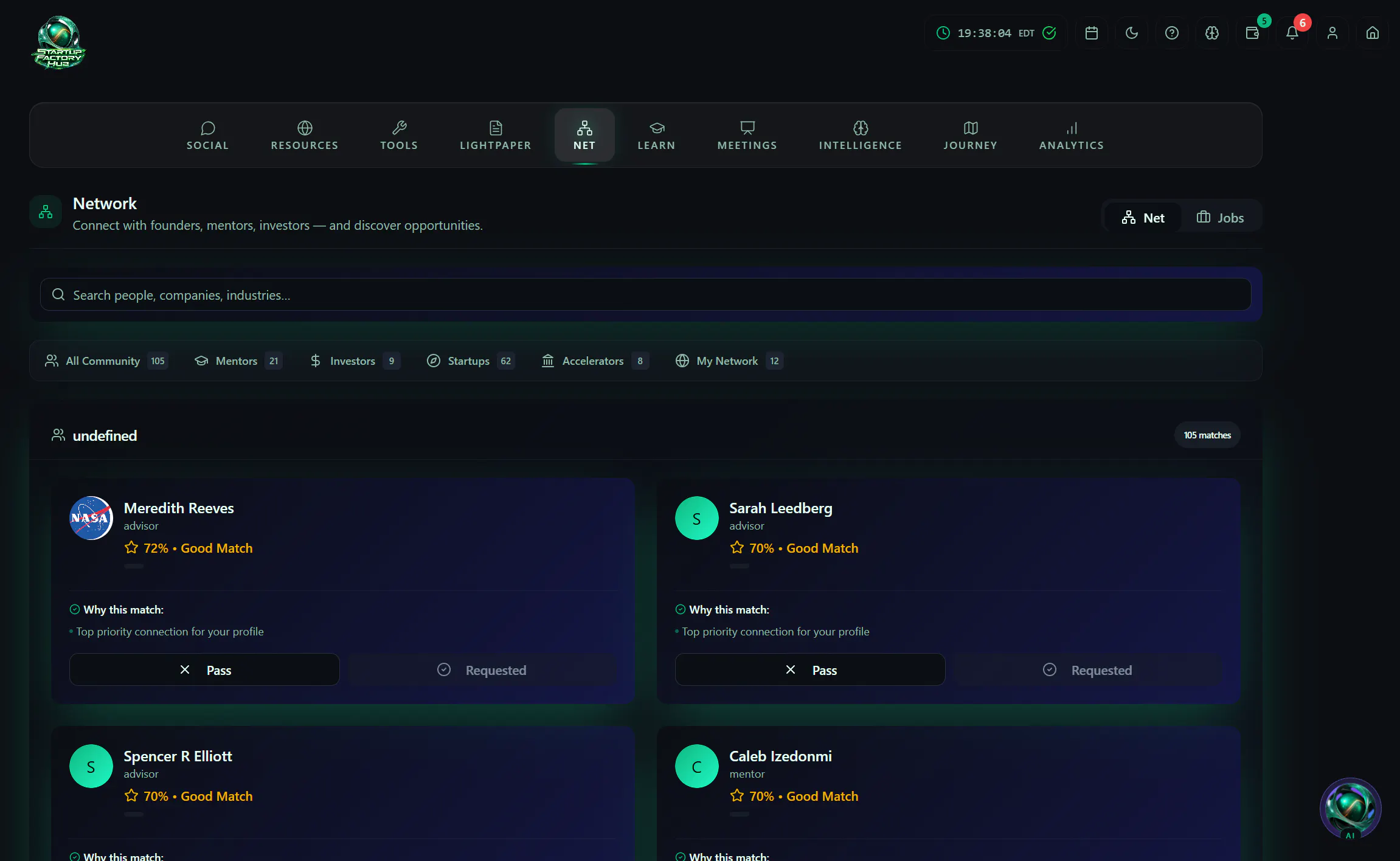
Task: Switch to the Jobs view
Action: pos(1221,218)
